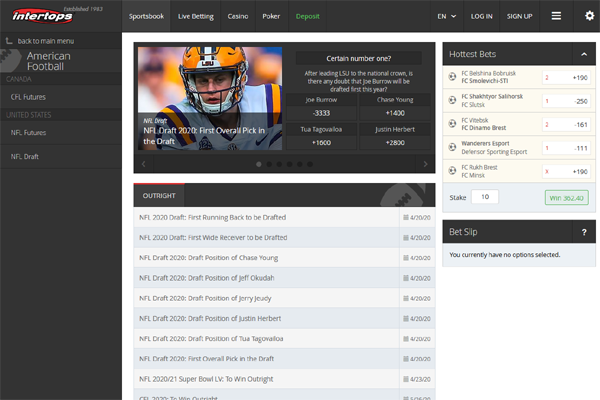Select -250 odds for FC Shakhtyor Salihorsk match
The height and width of the screenshot is (400, 600).
click(566, 101)
